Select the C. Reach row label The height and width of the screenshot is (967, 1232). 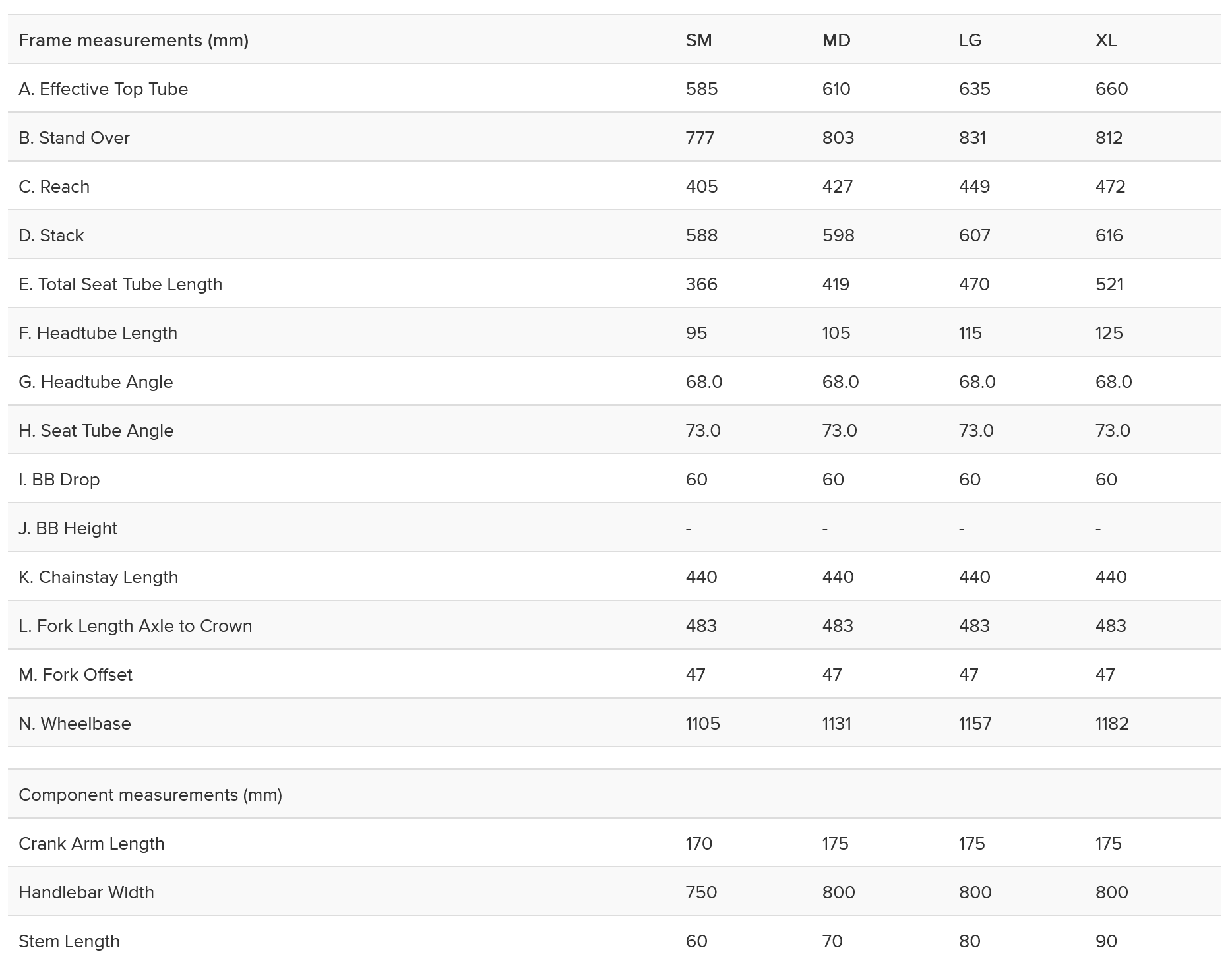pyautogui.click(x=54, y=187)
